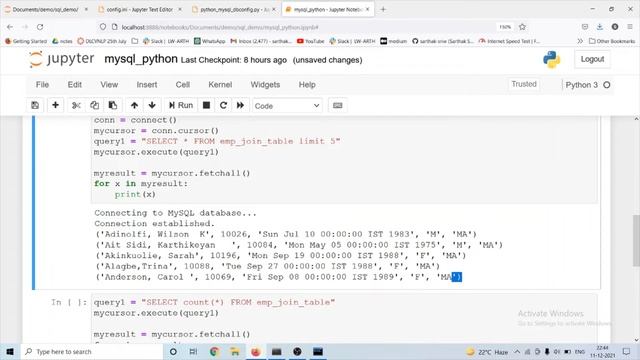Image resolution: width=640 pixels, height=360 pixels.
Task: Click the Logout button
Action: (592, 59)
